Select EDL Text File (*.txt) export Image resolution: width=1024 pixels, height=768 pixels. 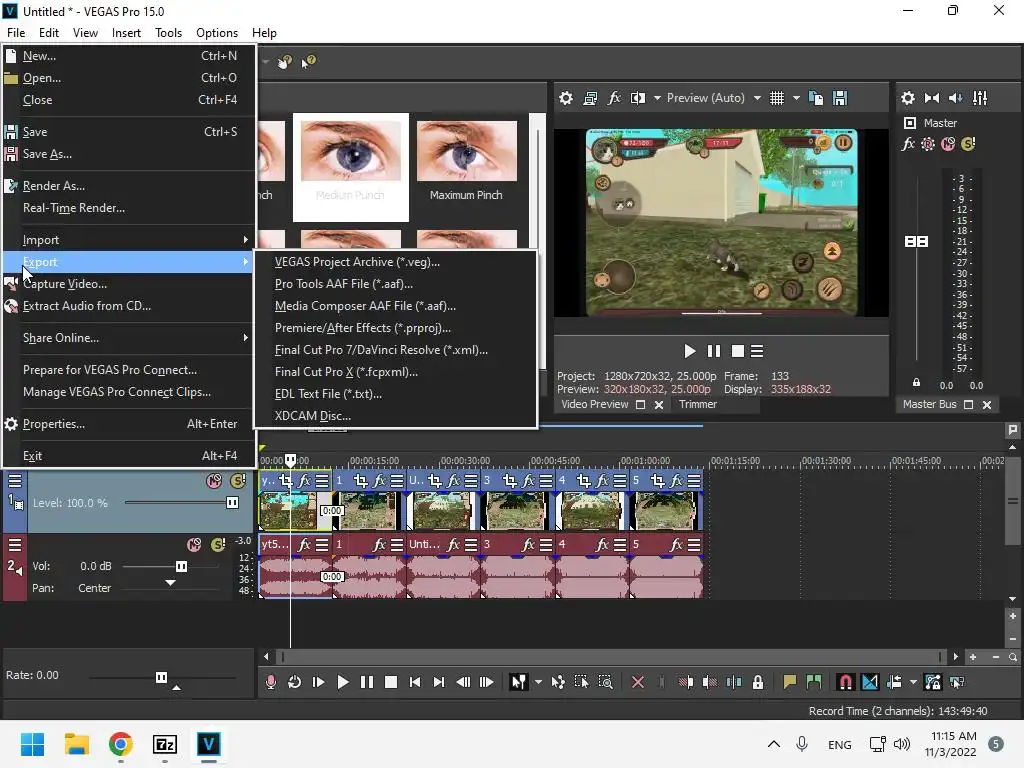395,394
